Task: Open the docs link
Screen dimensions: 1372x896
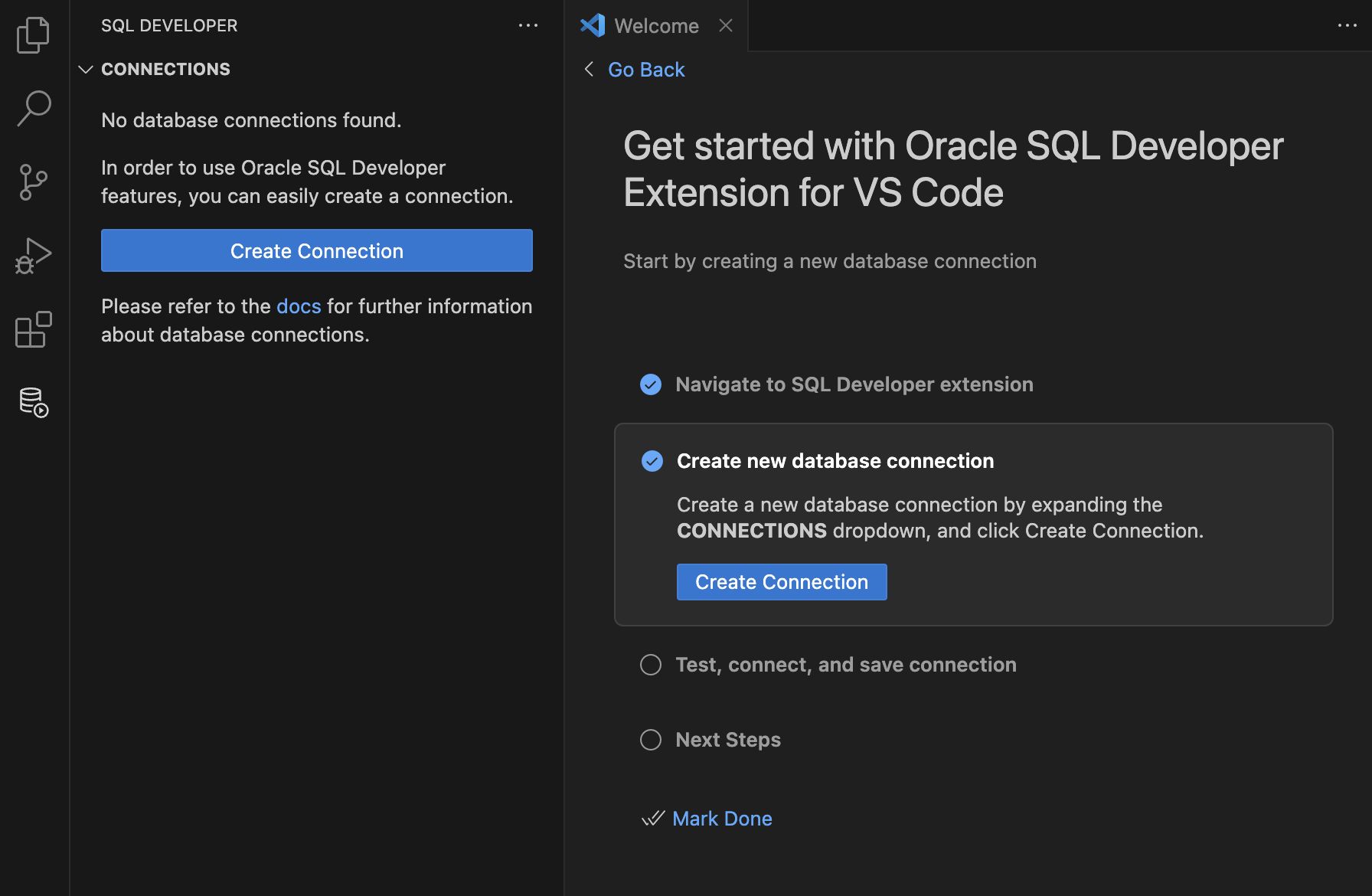Action: point(298,306)
